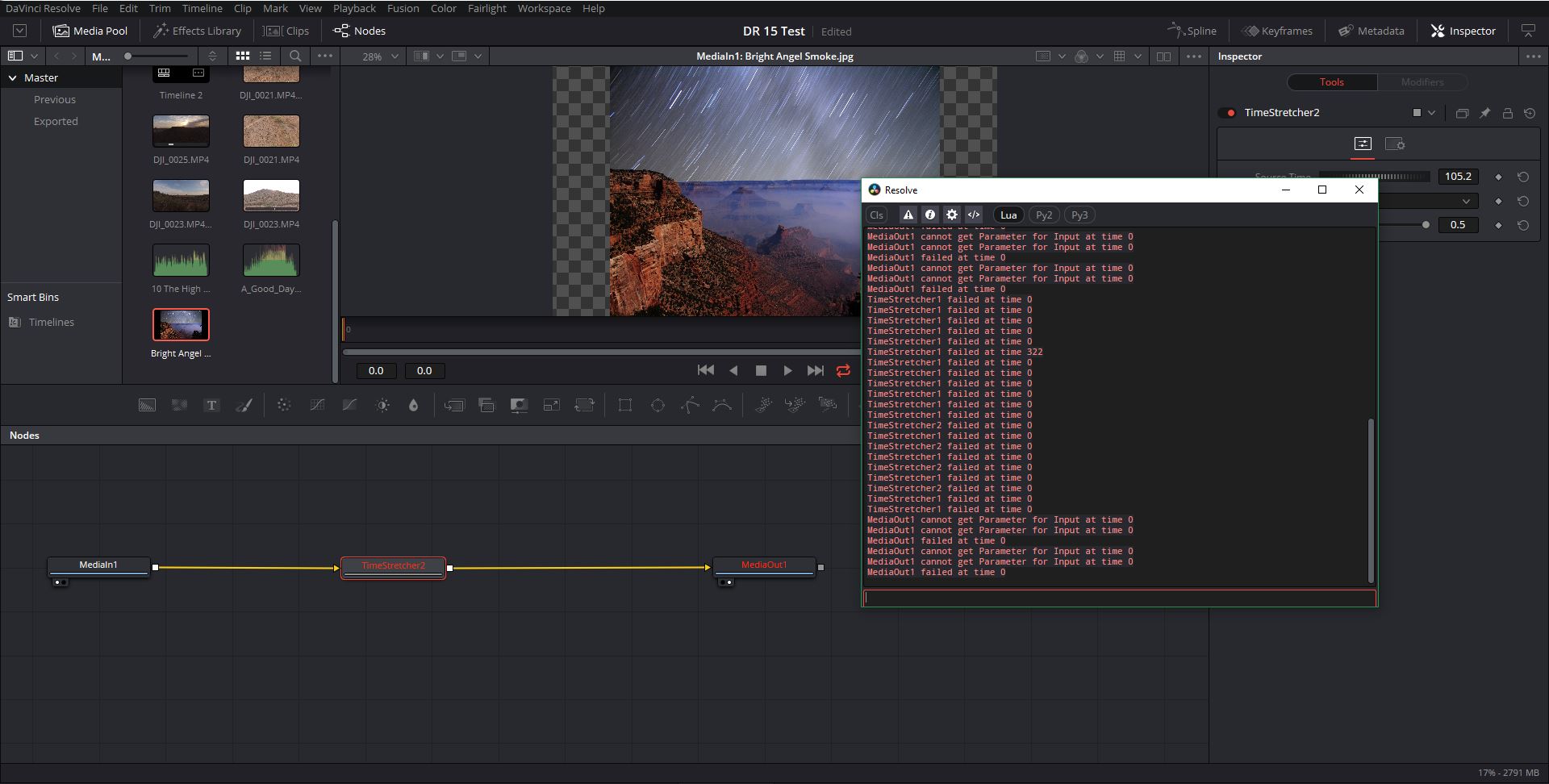Add keyframe for Source Time
This screenshot has height=784, width=1549.
pos(1498,177)
